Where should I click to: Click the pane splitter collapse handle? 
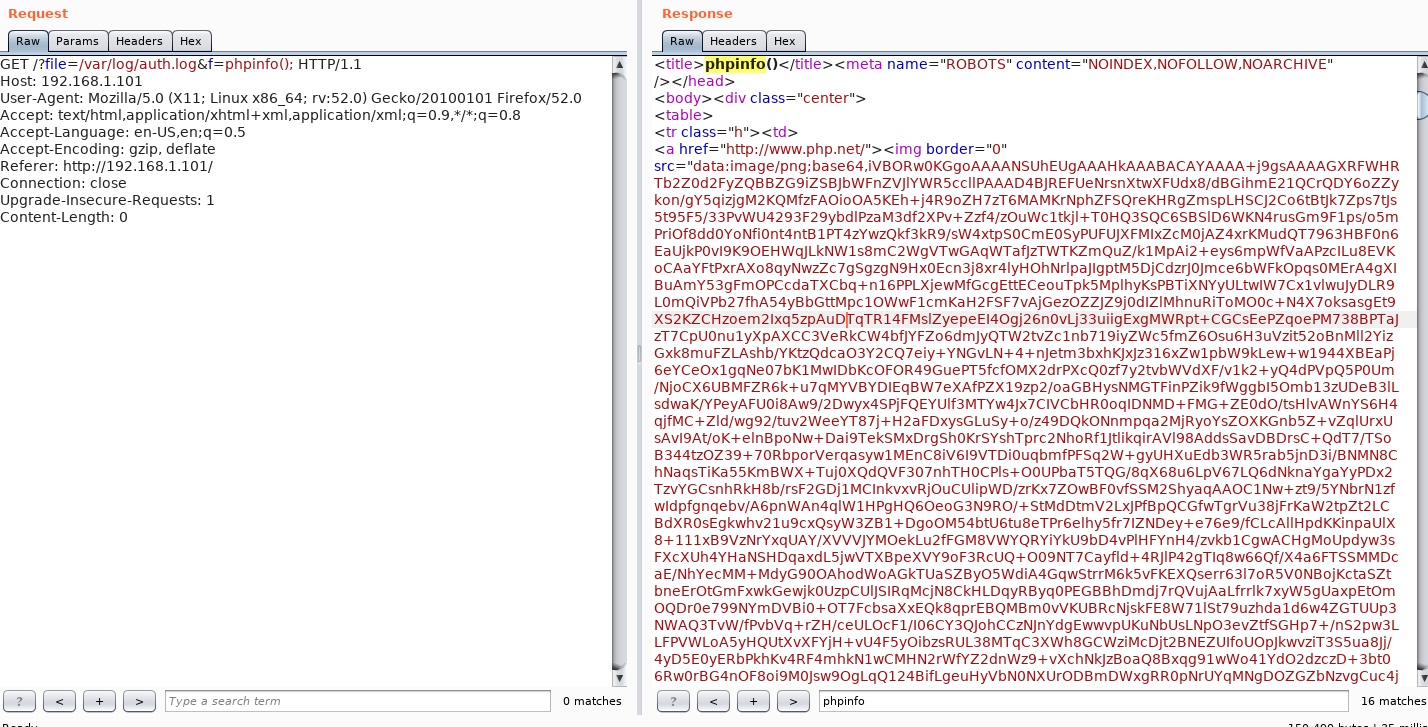point(641,353)
